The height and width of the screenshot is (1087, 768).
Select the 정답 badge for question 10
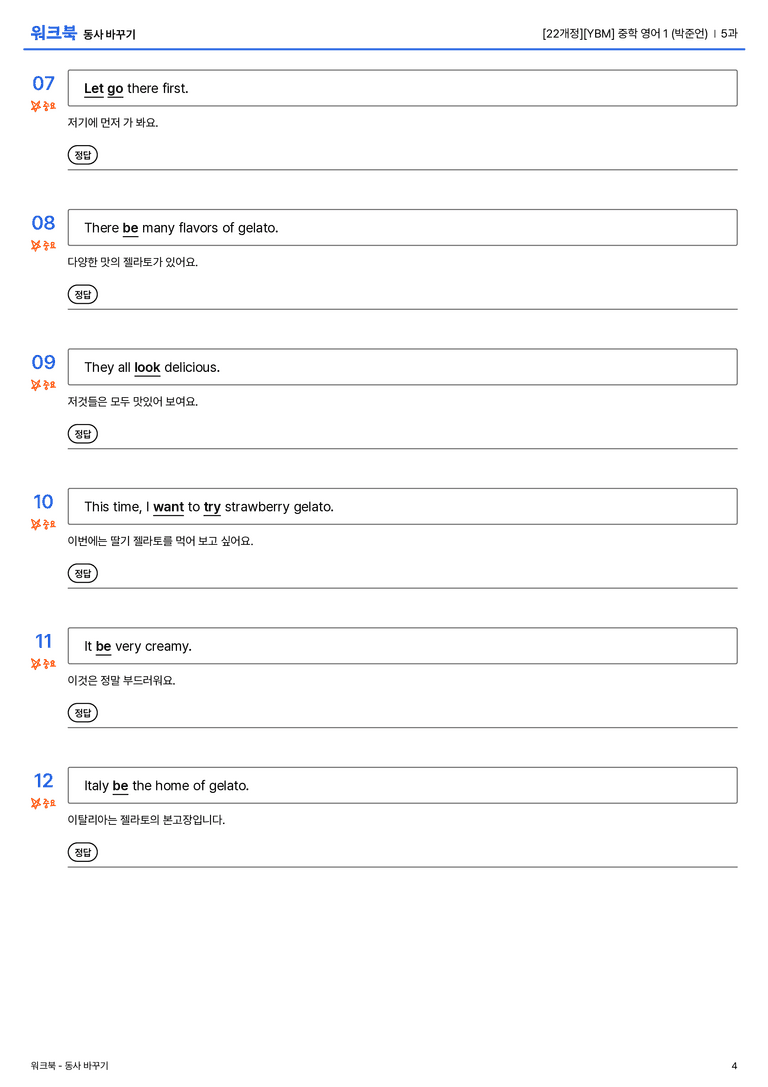point(82,573)
